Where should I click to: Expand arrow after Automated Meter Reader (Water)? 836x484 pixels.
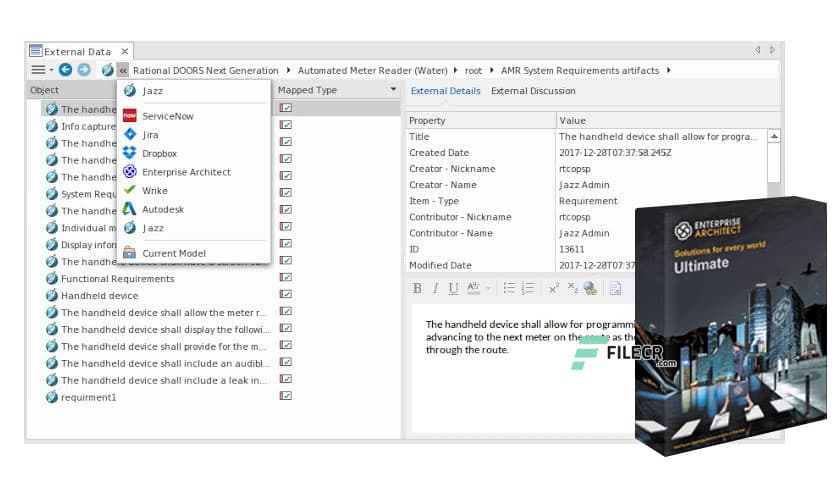point(455,70)
